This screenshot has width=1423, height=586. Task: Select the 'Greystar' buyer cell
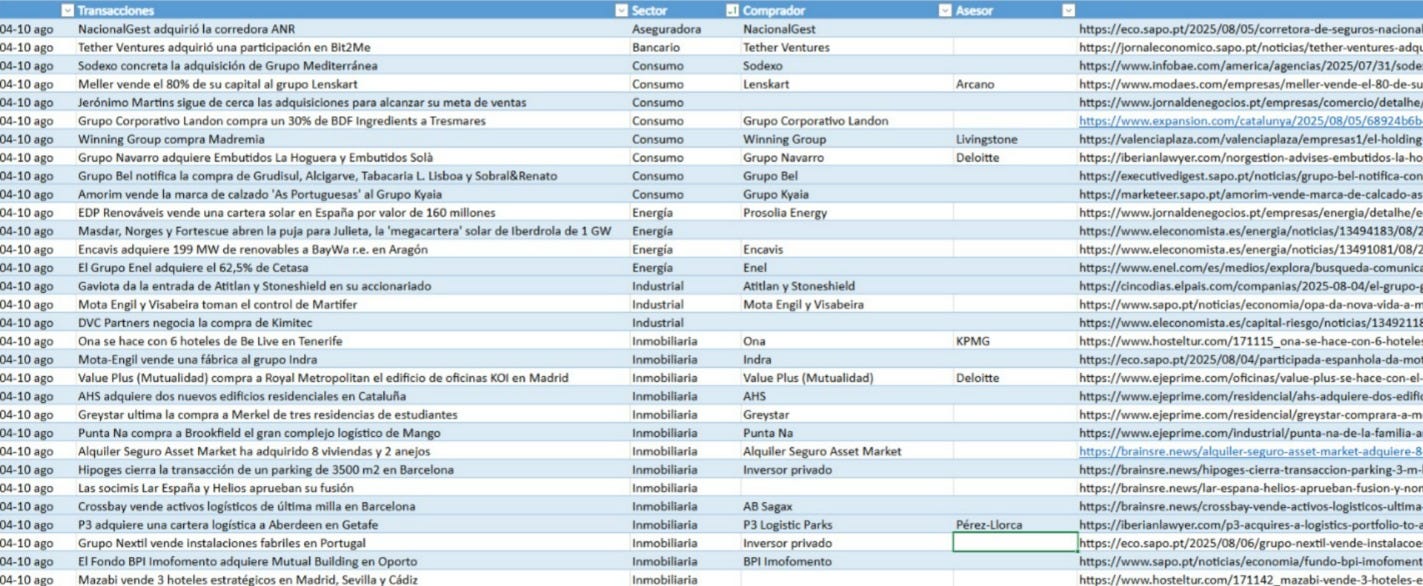[x=846, y=414]
